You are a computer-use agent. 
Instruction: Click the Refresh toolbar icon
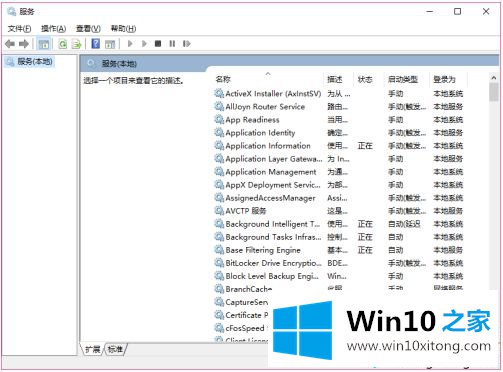(x=62, y=44)
